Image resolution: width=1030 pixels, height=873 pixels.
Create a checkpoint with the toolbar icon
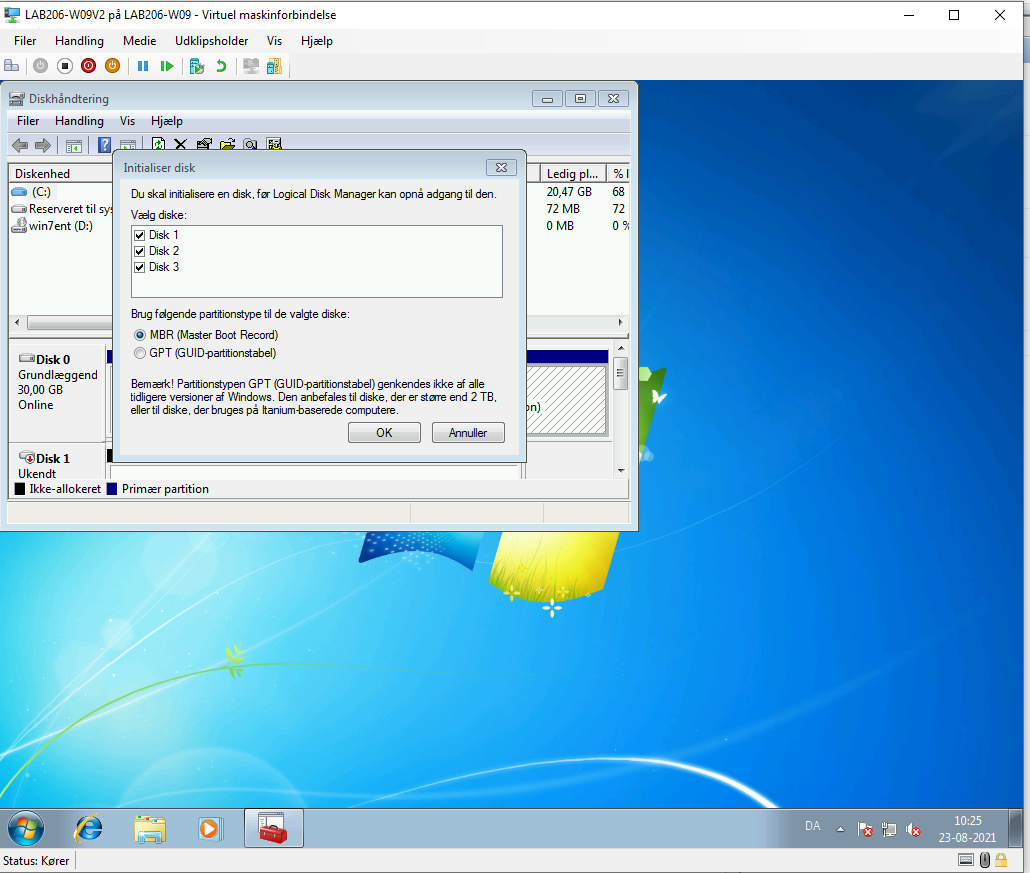pos(196,66)
